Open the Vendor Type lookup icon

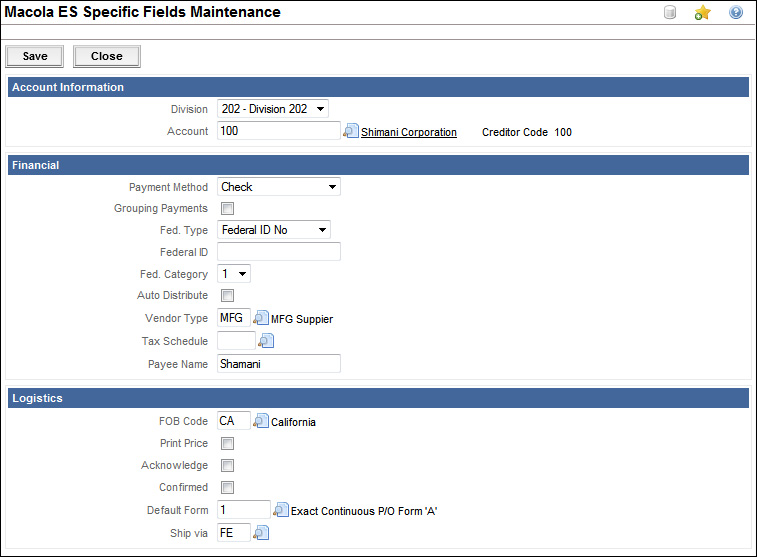pos(262,319)
